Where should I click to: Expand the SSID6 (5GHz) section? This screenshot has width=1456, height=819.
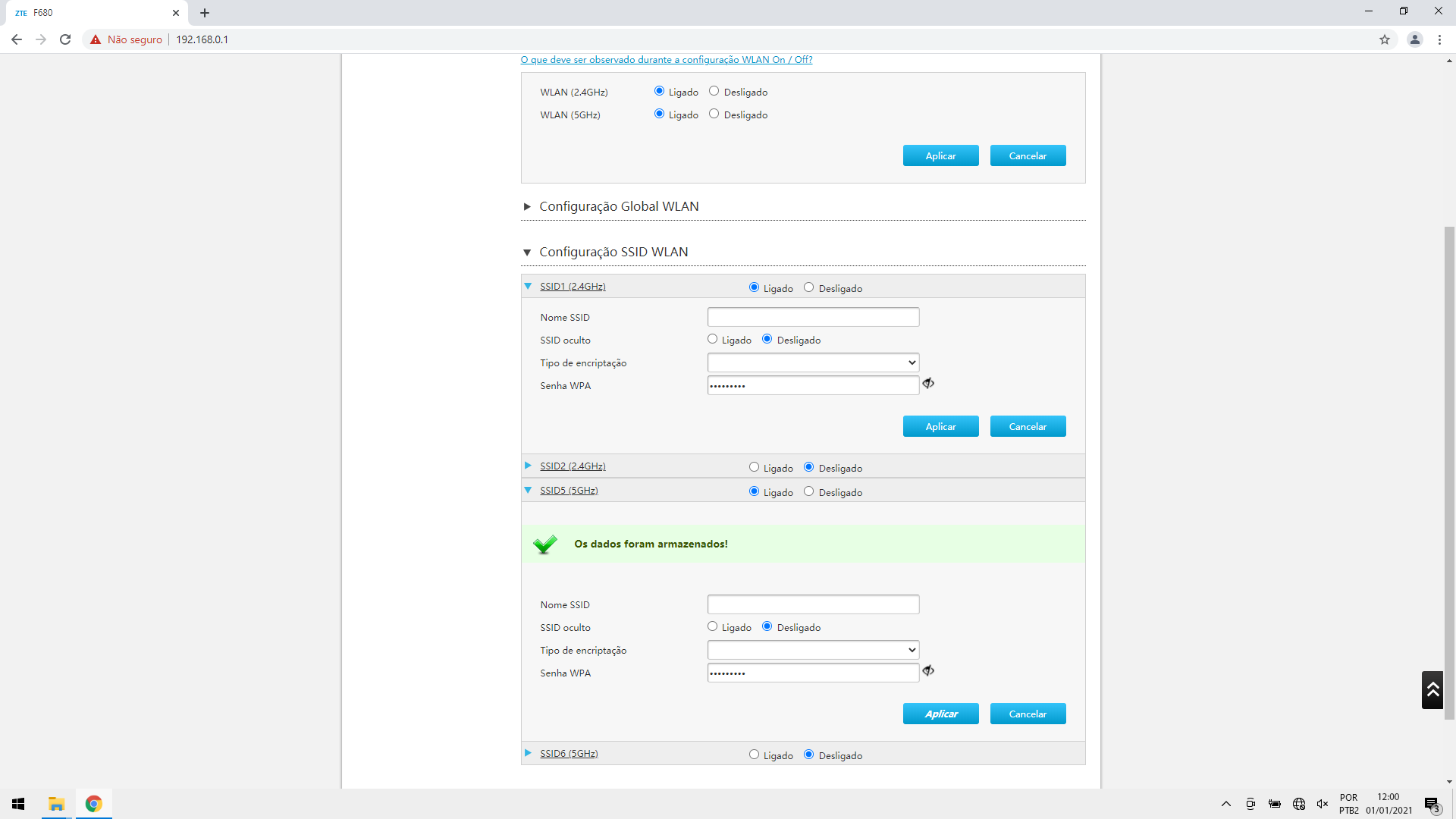coord(569,754)
